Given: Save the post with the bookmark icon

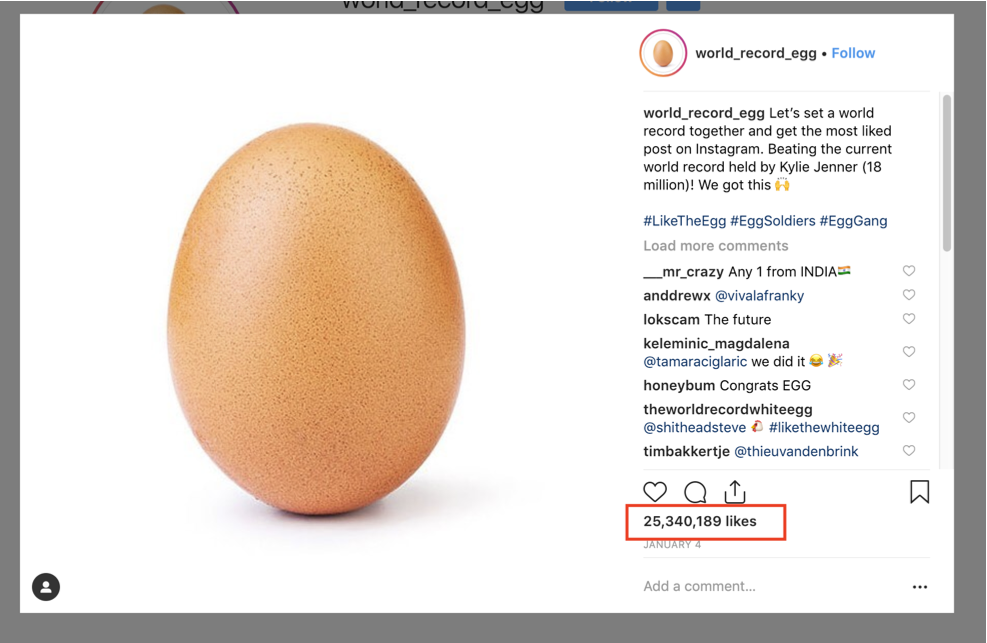Looking at the screenshot, I should 919,491.
